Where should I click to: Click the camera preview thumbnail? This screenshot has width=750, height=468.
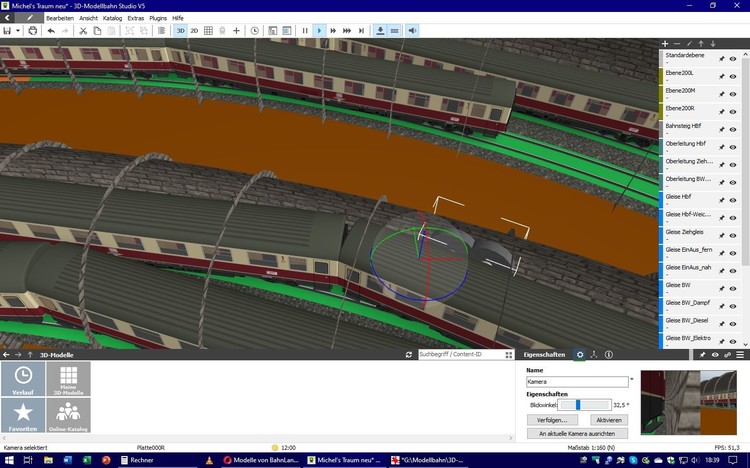(x=688, y=403)
